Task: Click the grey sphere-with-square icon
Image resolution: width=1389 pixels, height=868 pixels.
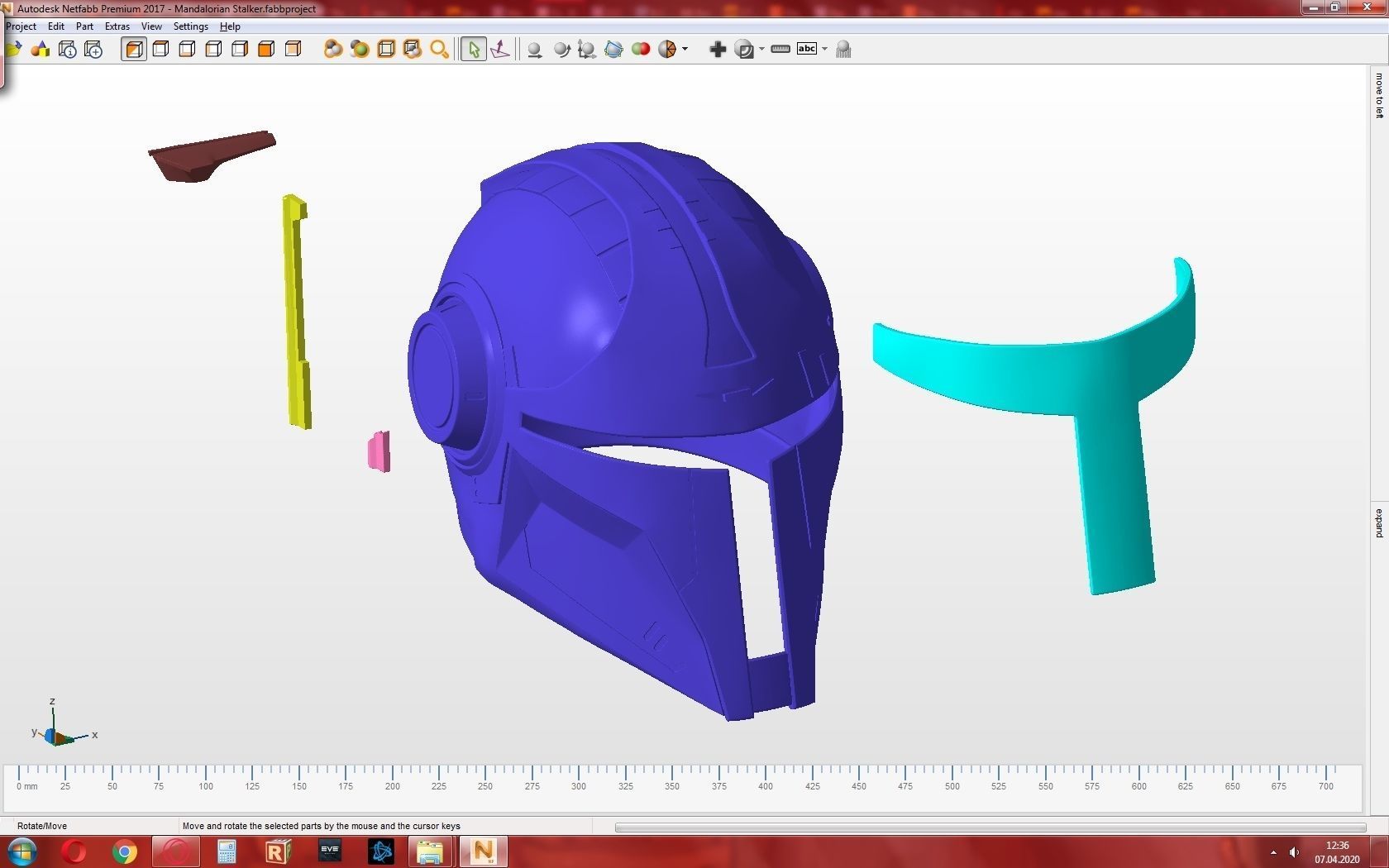Action: click(x=744, y=50)
